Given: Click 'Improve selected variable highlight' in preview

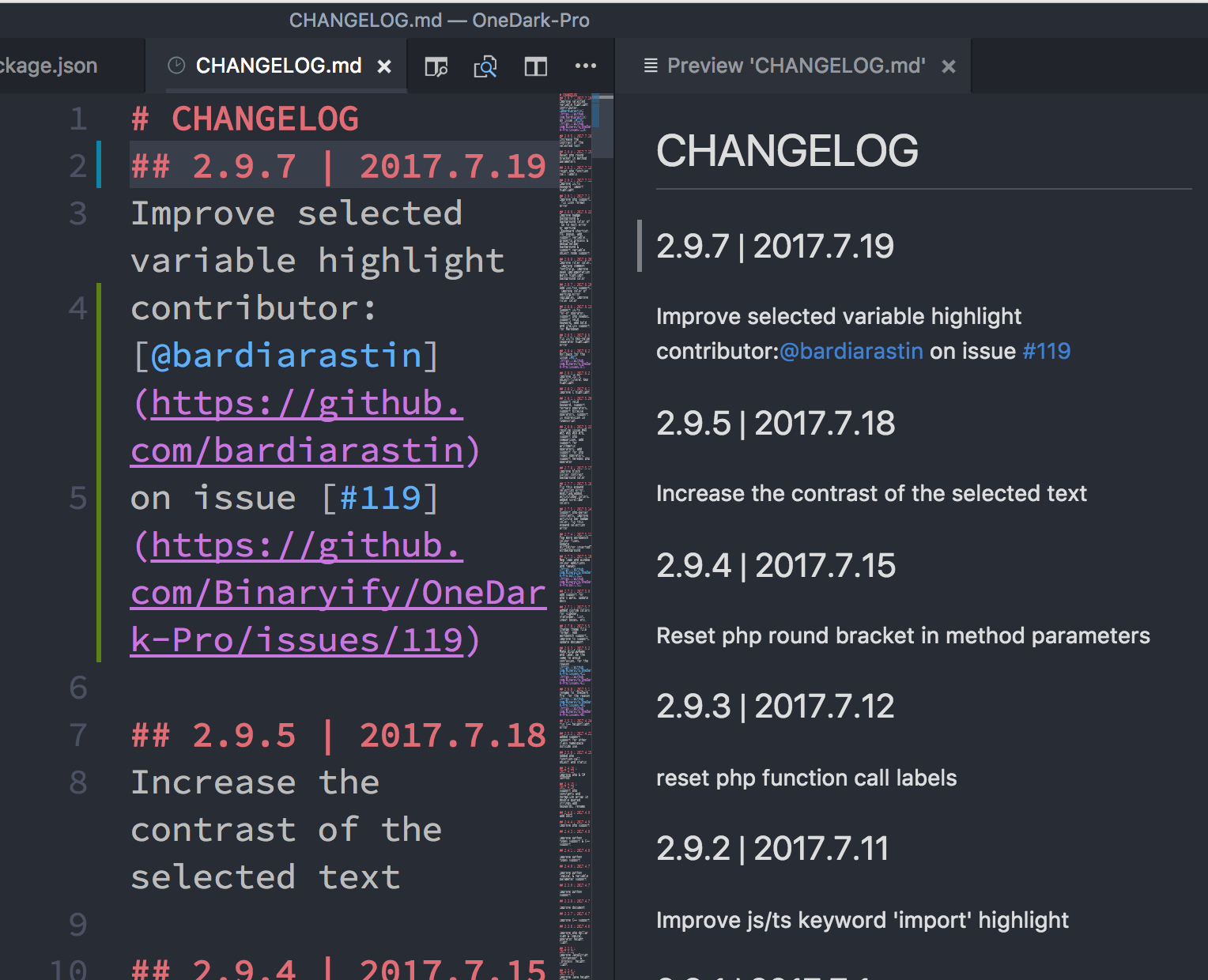Looking at the screenshot, I should pos(839,316).
